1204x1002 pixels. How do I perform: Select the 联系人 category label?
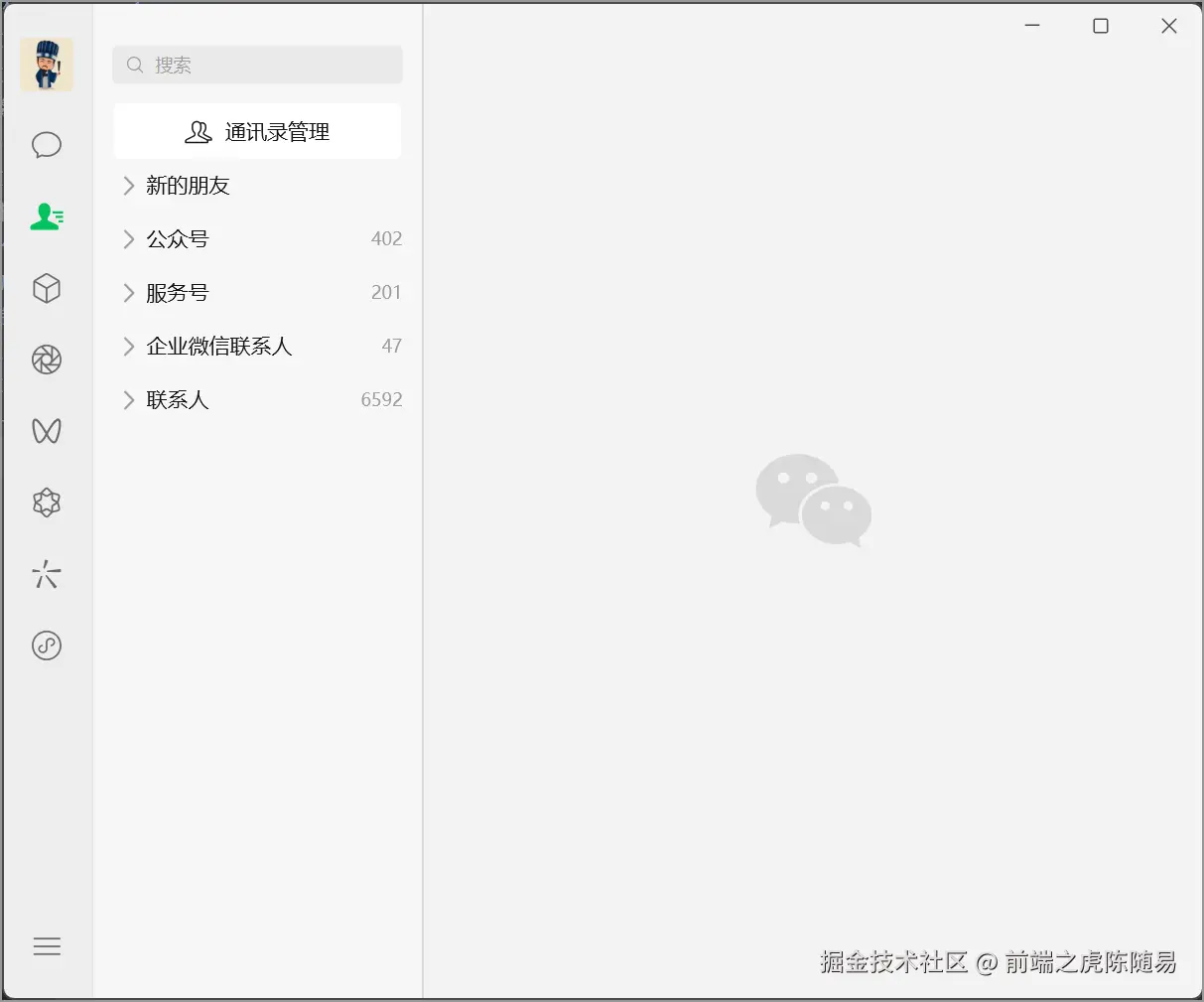tap(178, 400)
